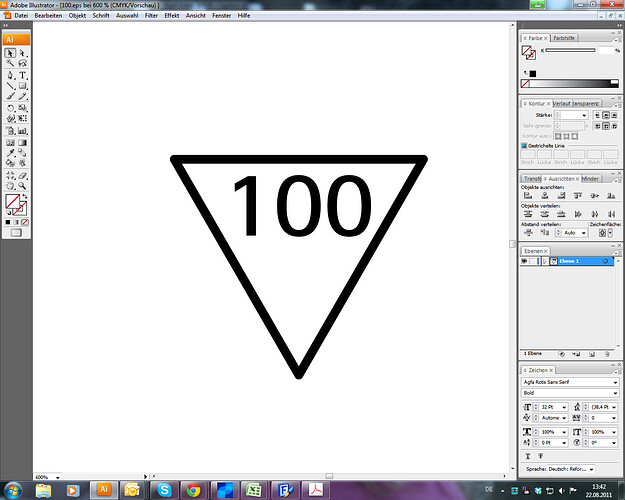Select the Scale tool
This screenshot has height=500, width=625.
coord(23,108)
